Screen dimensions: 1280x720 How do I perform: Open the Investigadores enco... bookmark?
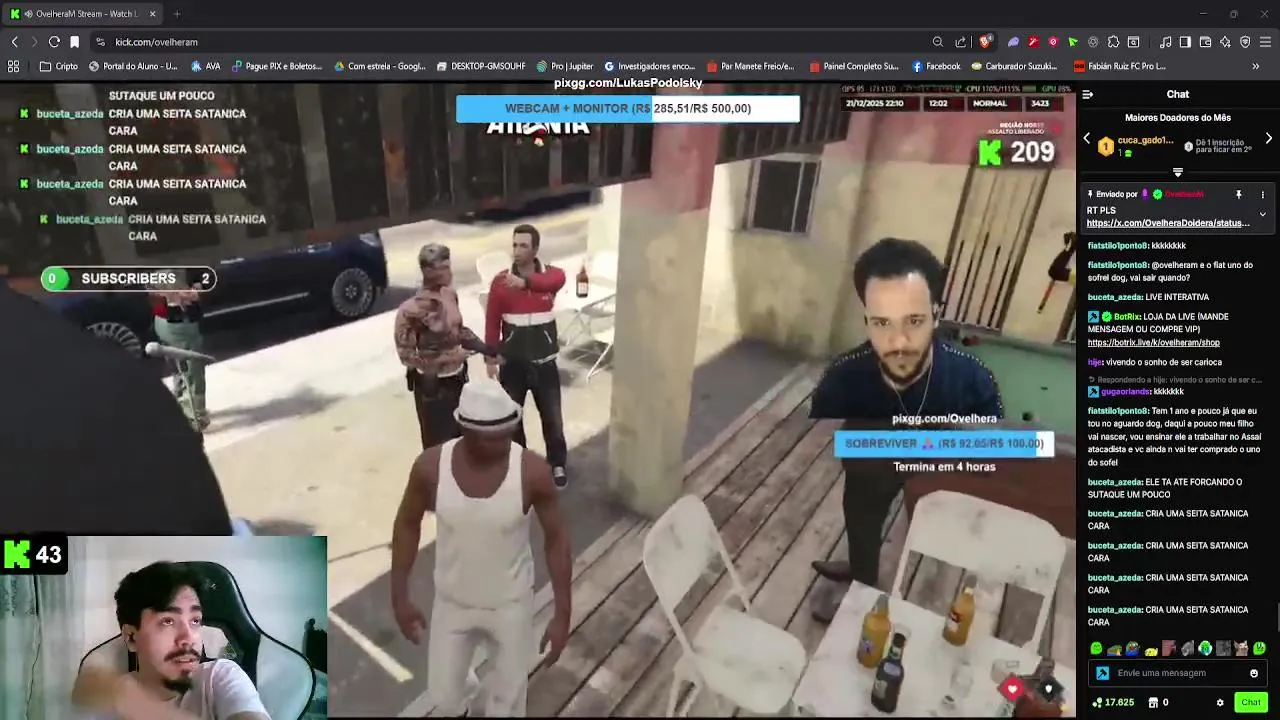650,66
